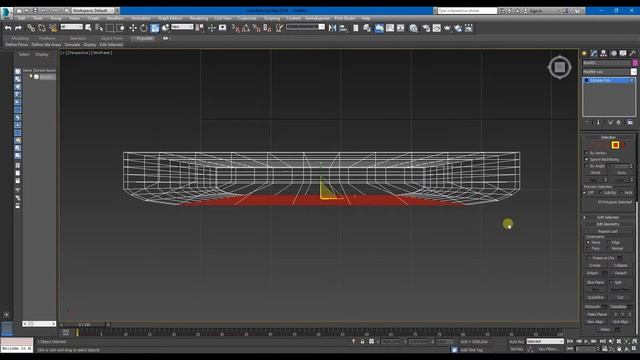This screenshot has width=640, height=360.
Task: Select SubObj preview selection radio button
Action: (601, 193)
